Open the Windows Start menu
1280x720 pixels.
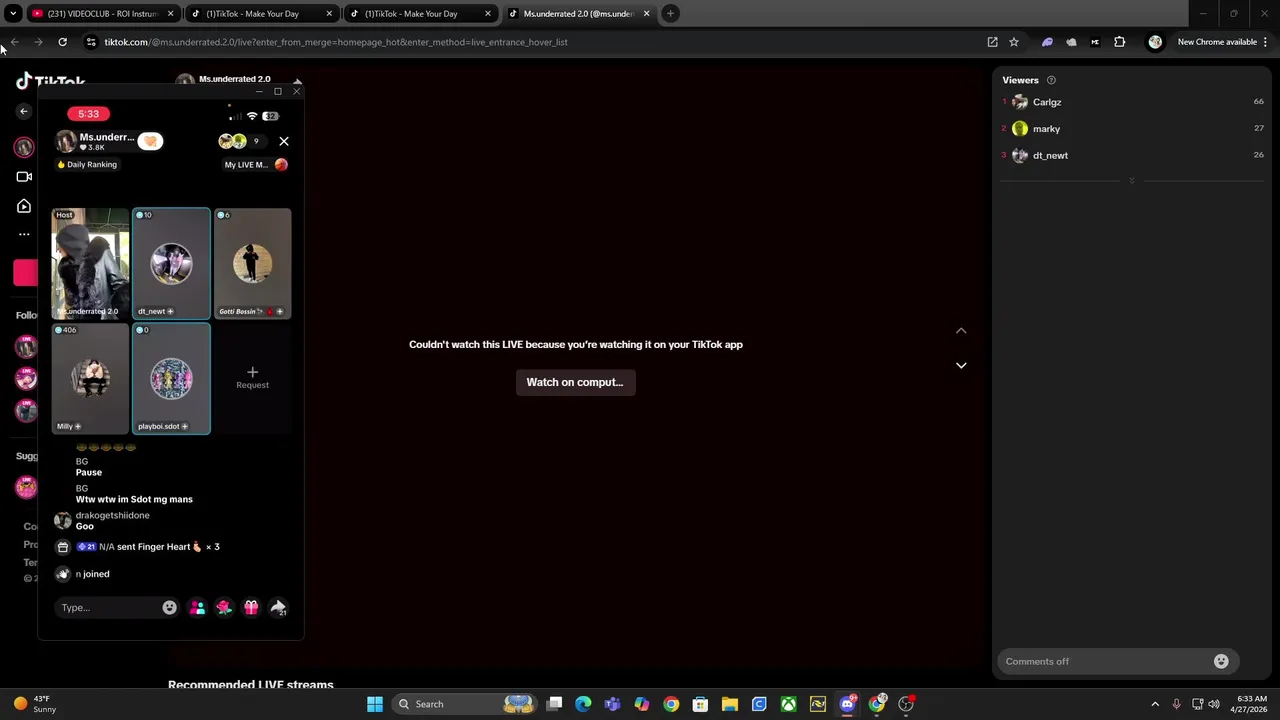coord(375,704)
